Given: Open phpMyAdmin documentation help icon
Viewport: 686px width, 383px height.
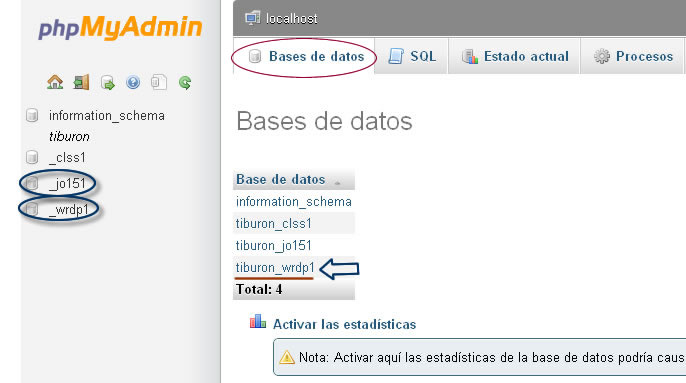Looking at the screenshot, I should pyautogui.click(x=133, y=82).
